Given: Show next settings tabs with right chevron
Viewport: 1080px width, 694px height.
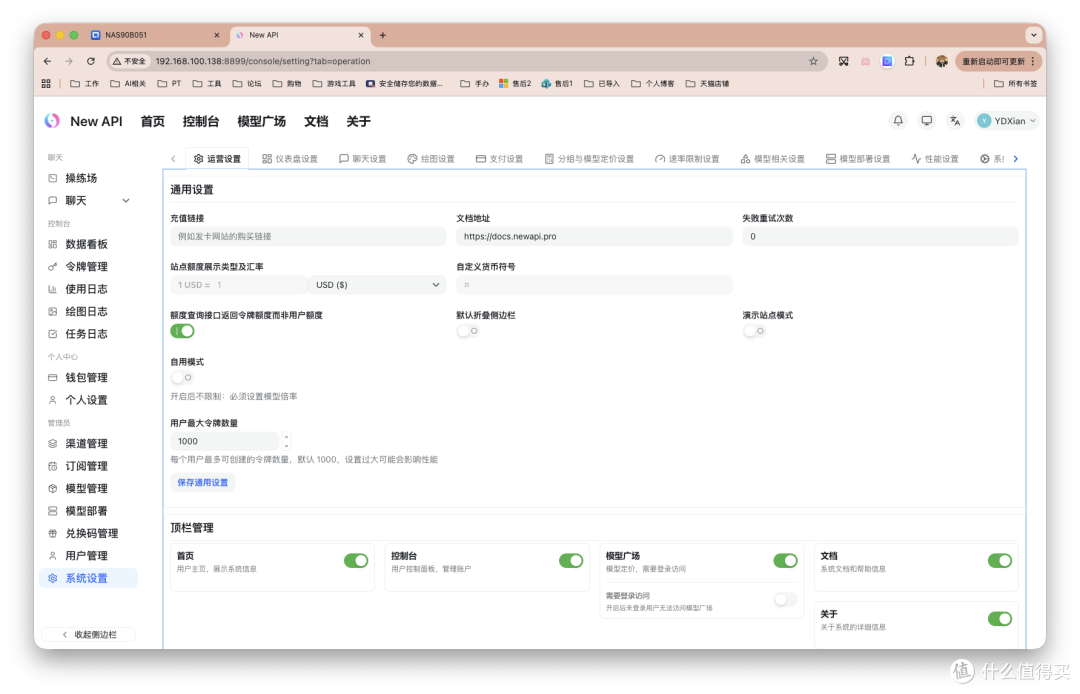Looking at the screenshot, I should [x=1015, y=159].
